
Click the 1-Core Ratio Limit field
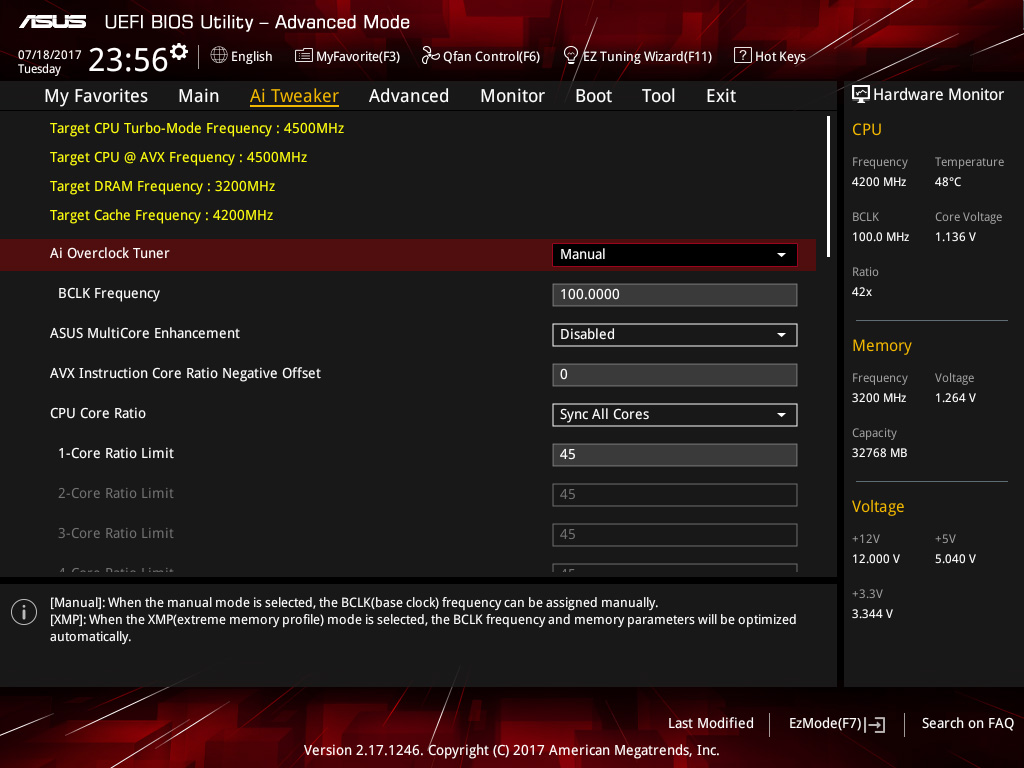click(675, 455)
